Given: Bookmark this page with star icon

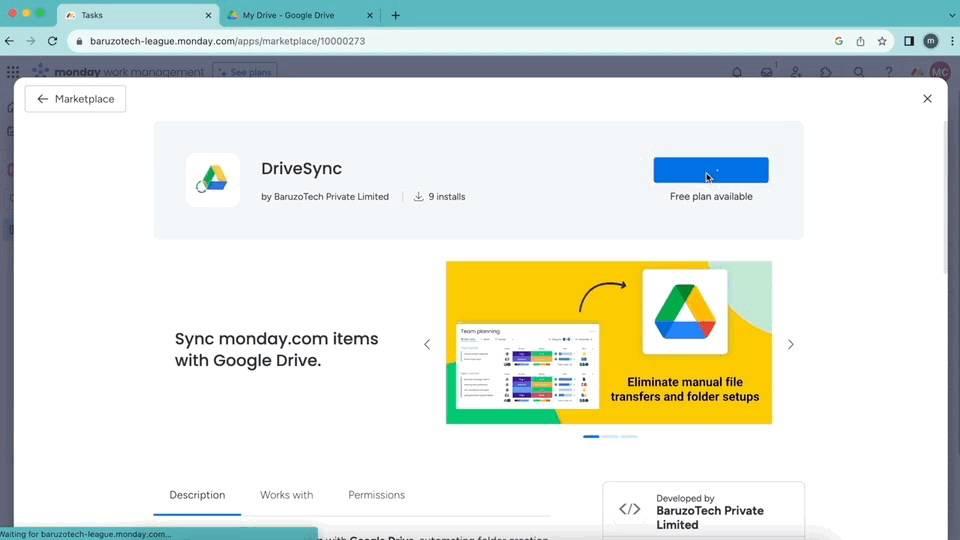Looking at the screenshot, I should click(x=882, y=41).
